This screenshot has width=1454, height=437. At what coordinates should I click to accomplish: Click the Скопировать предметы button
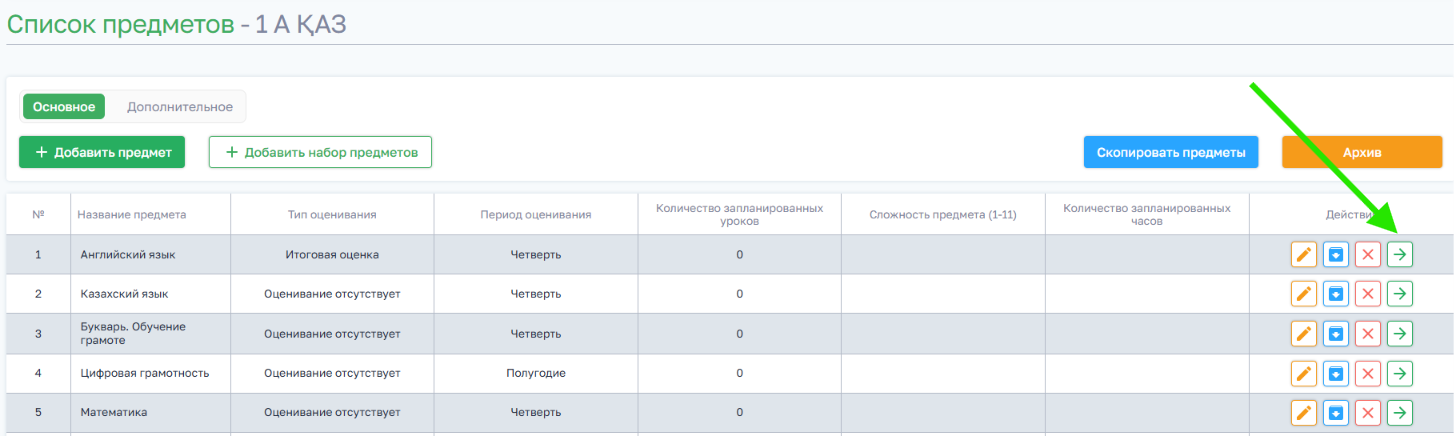(x=1171, y=152)
